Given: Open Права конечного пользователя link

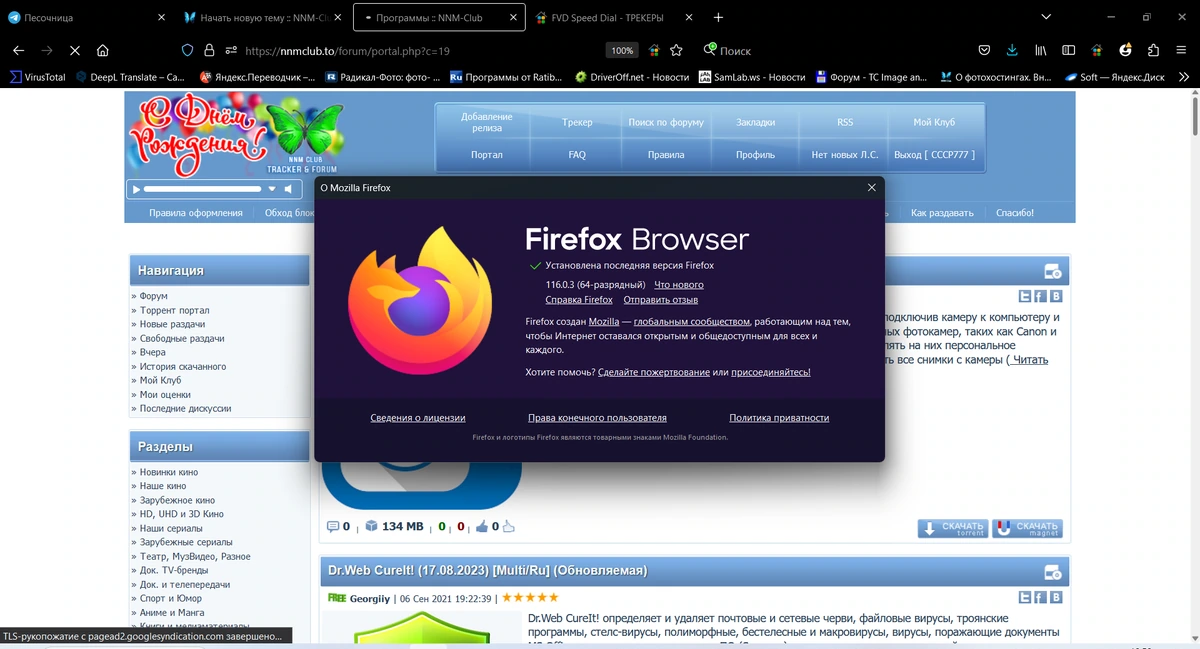Looking at the screenshot, I should [x=597, y=418].
